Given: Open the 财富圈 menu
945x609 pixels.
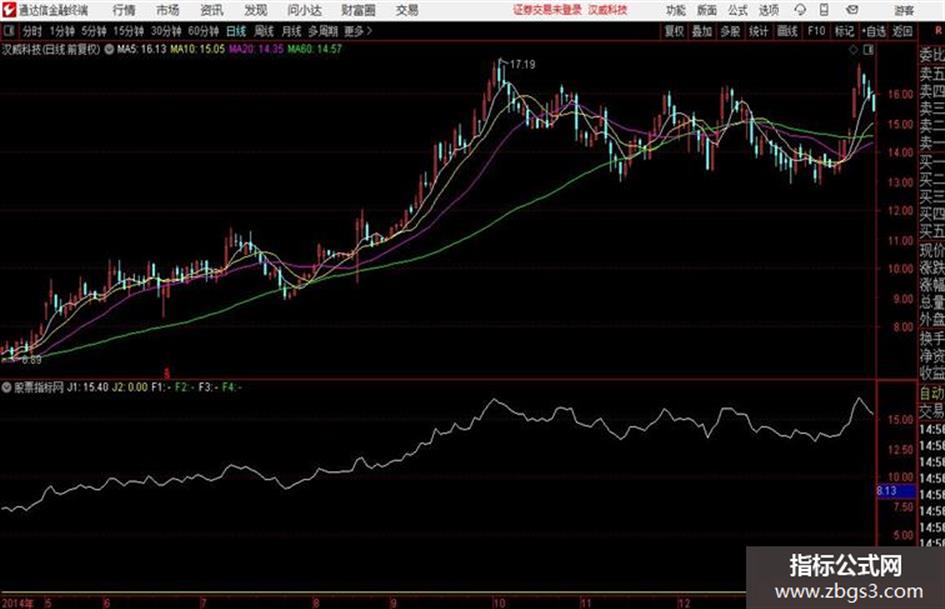Looking at the screenshot, I should (x=358, y=10).
